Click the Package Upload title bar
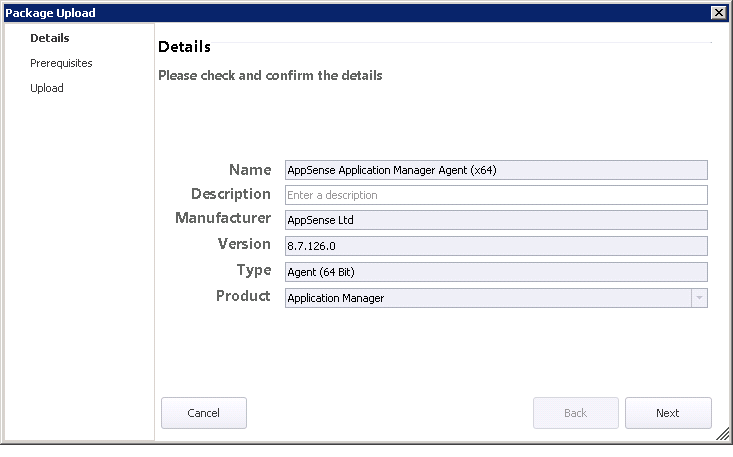Image resolution: width=733 pixels, height=457 pixels. click(x=355, y=13)
